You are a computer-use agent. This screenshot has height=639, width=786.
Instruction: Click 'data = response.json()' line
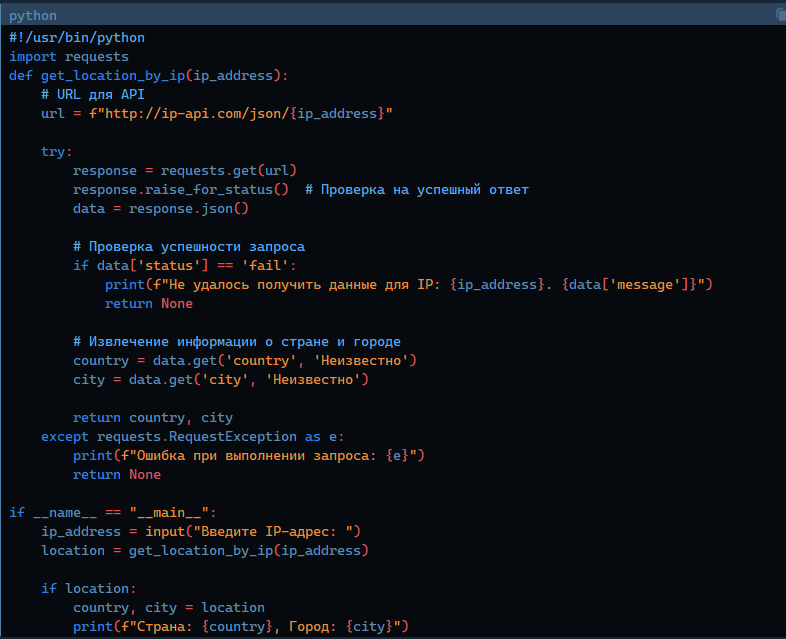tap(160, 208)
